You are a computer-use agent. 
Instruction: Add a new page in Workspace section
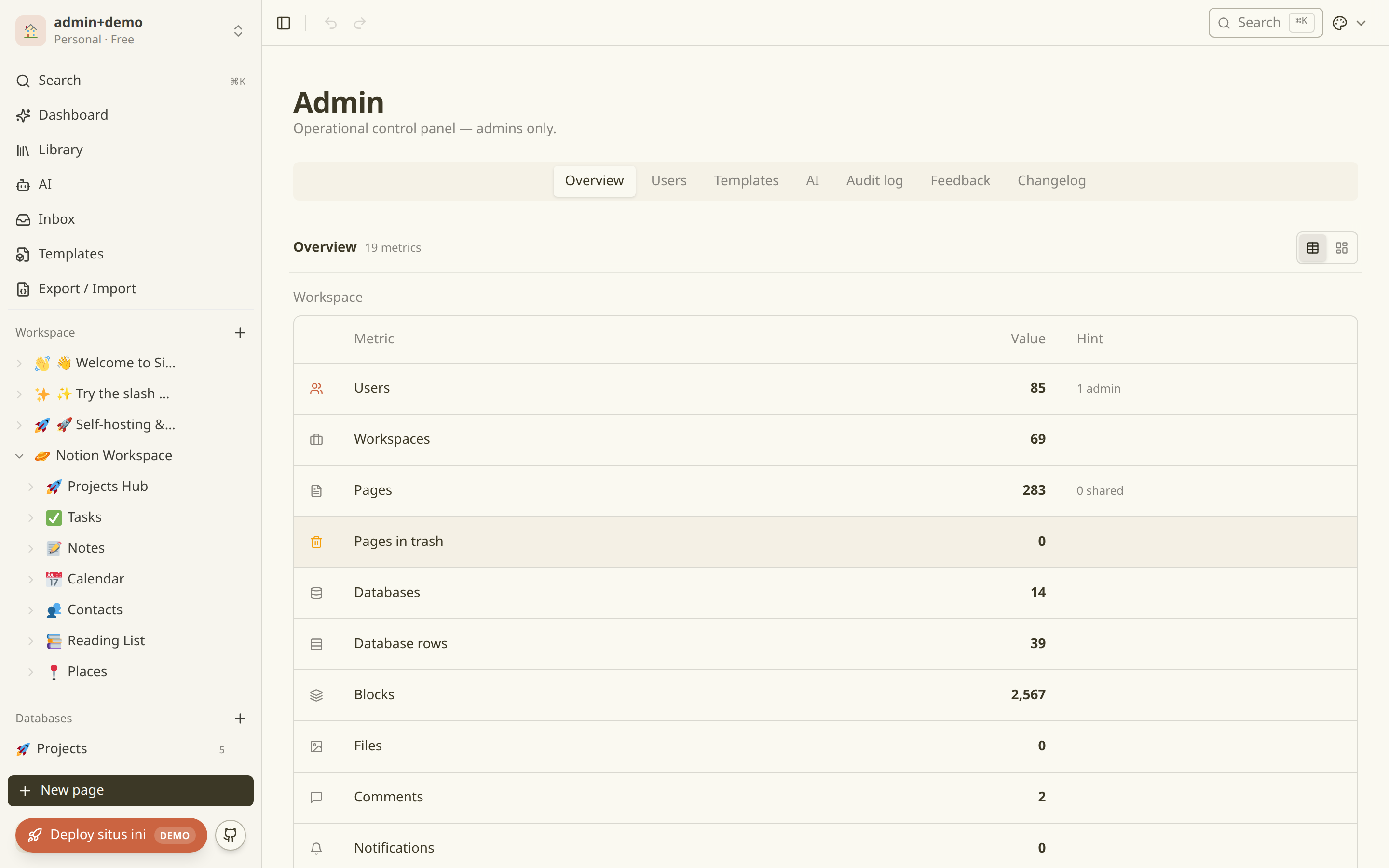240,332
